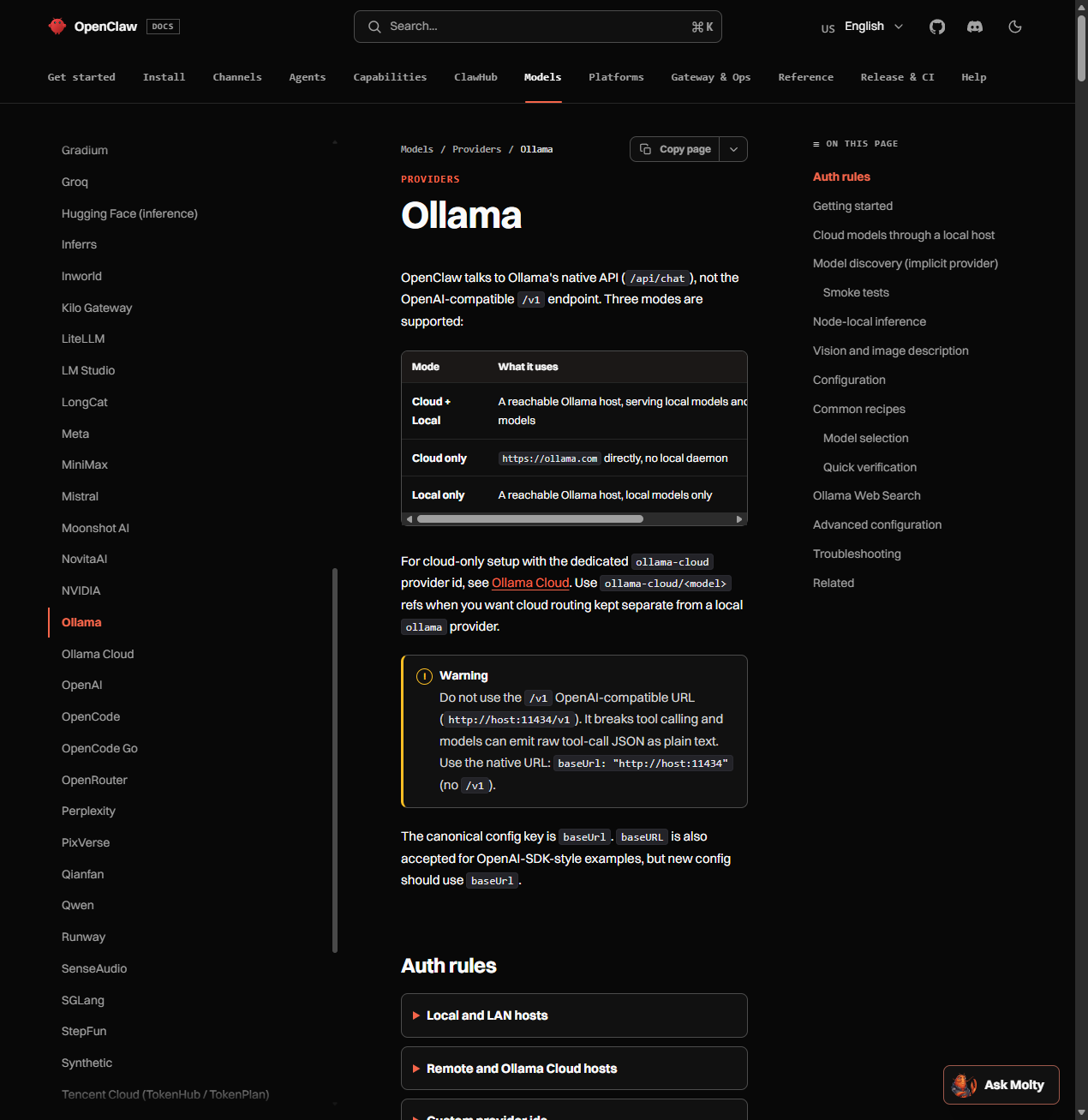This screenshot has height=1120, width=1088.
Task: Open the GitHub repository icon
Action: 937,27
